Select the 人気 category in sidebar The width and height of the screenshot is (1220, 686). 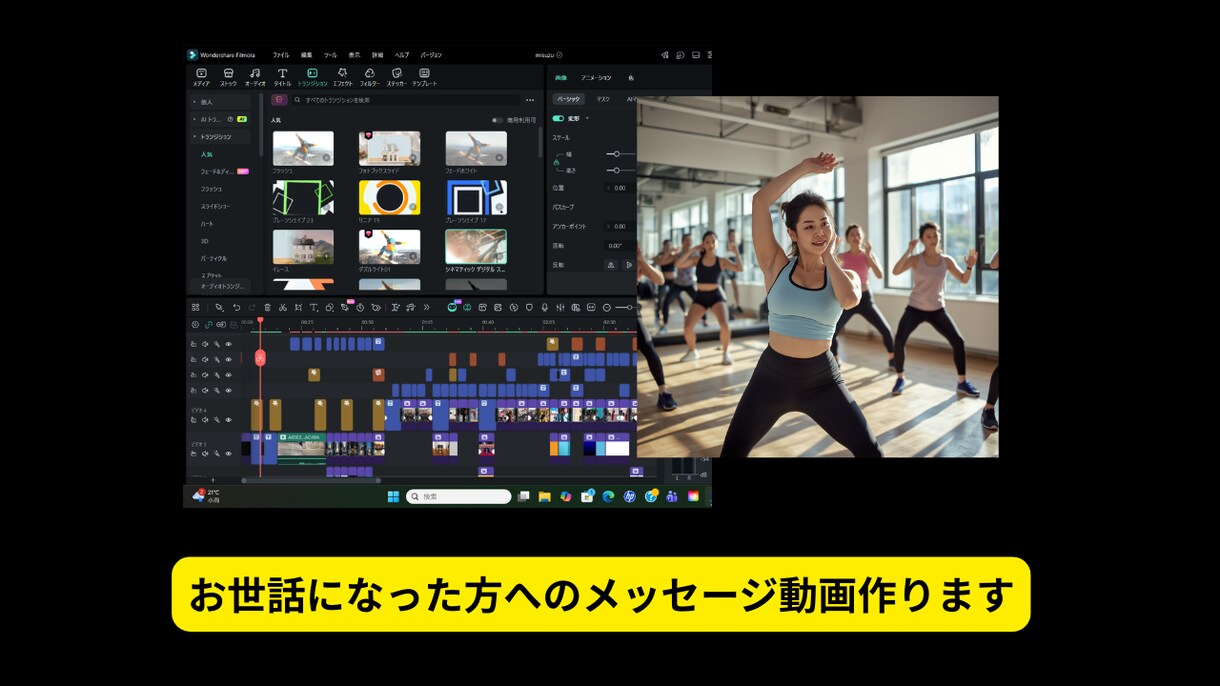click(207, 154)
